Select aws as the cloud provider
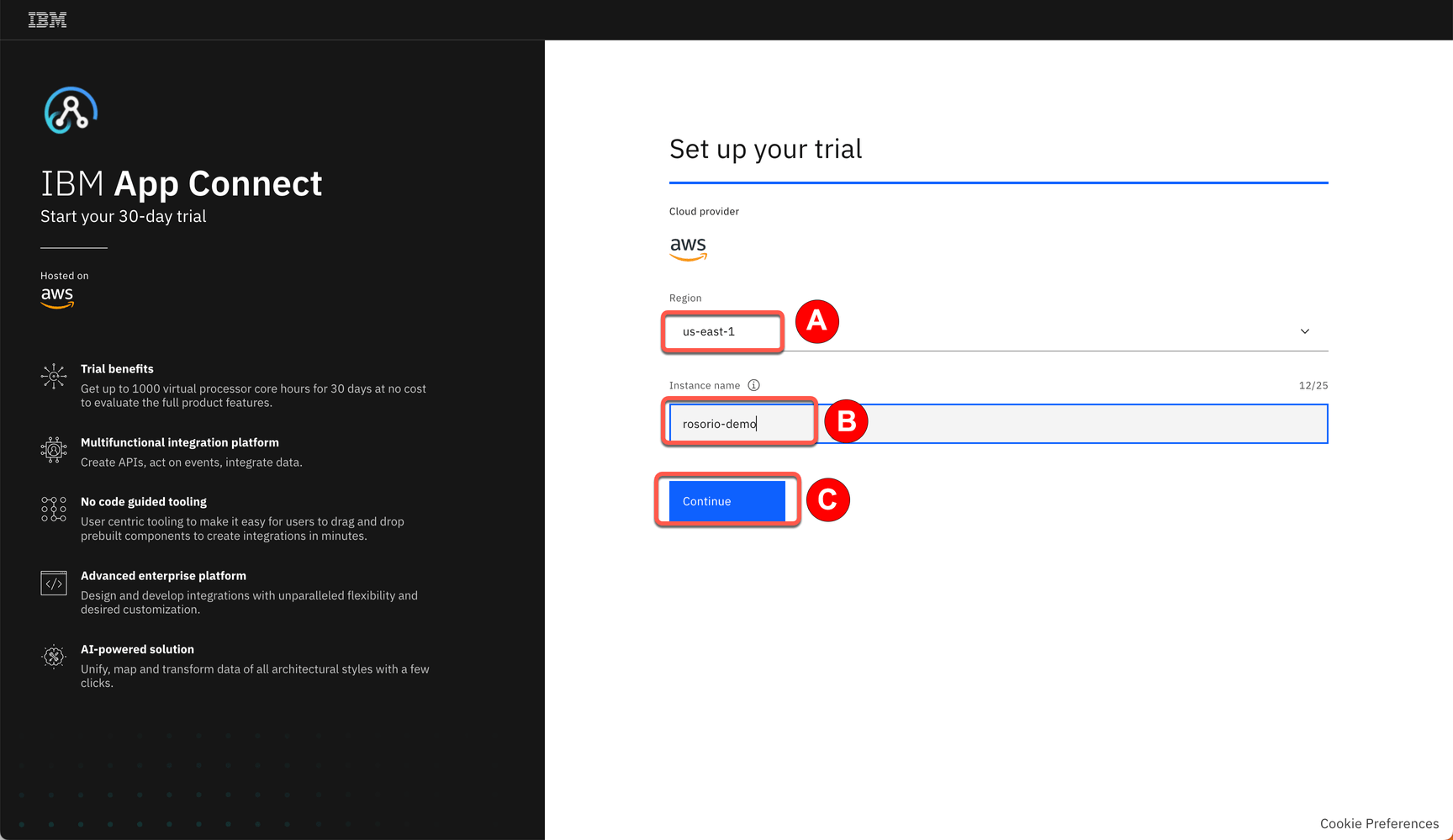Image resolution: width=1453 pixels, height=840 pixels. pos(688,248)
